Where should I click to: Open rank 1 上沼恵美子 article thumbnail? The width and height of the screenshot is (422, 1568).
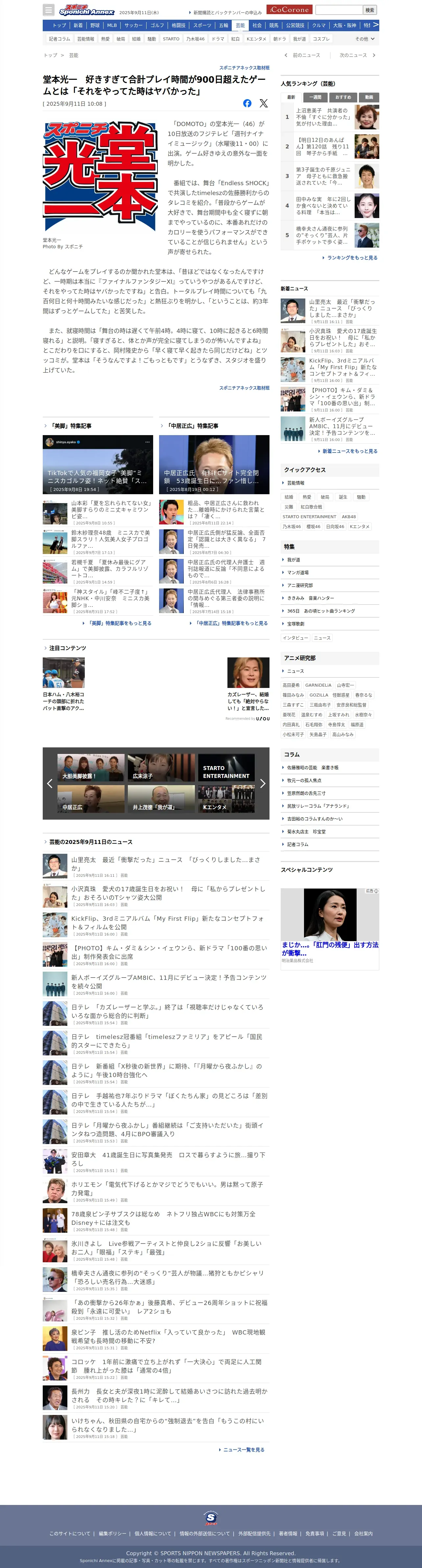(366, 117)
